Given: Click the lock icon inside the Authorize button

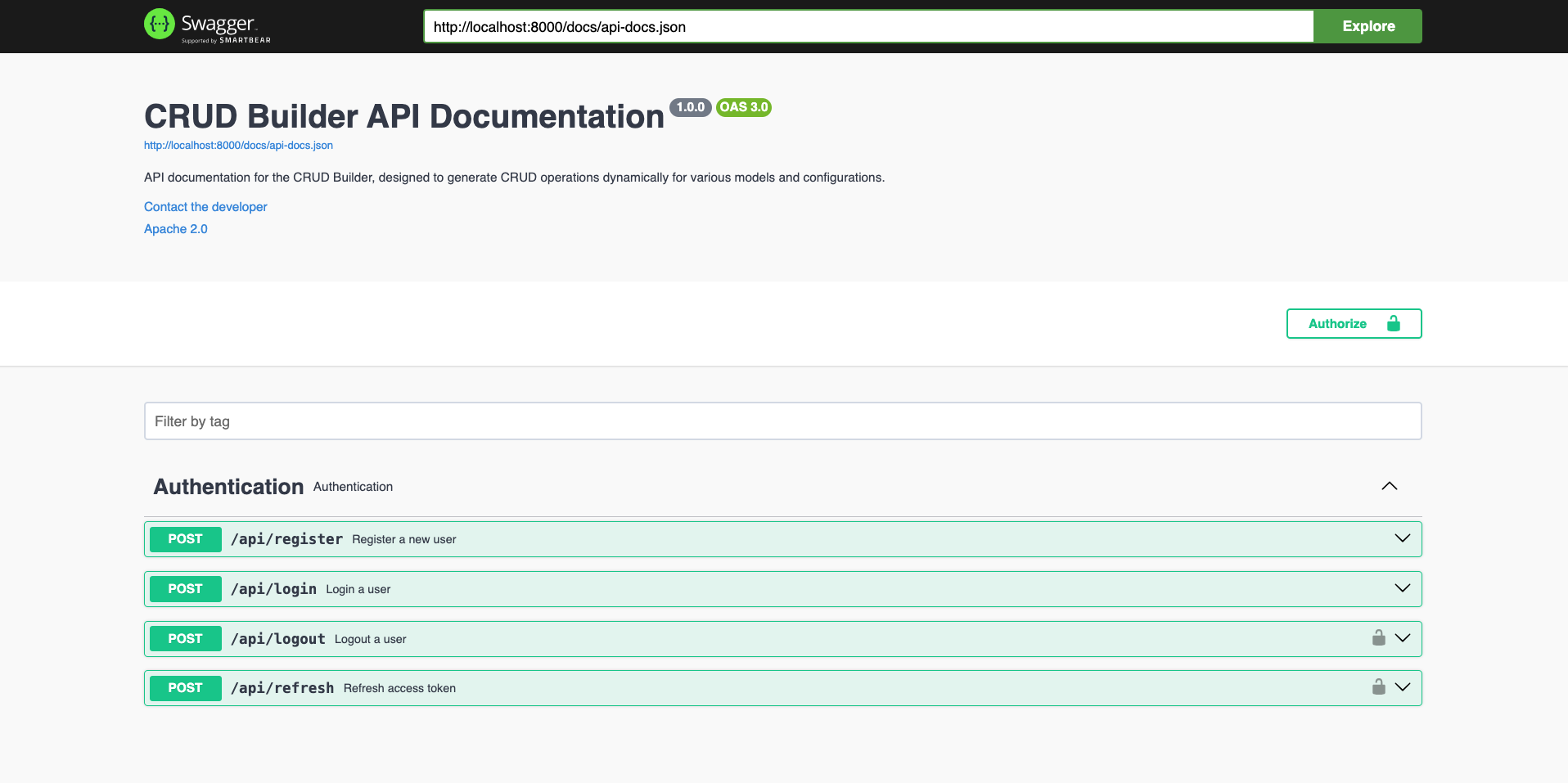Looking at the screenshot, I should (1394, 323).
